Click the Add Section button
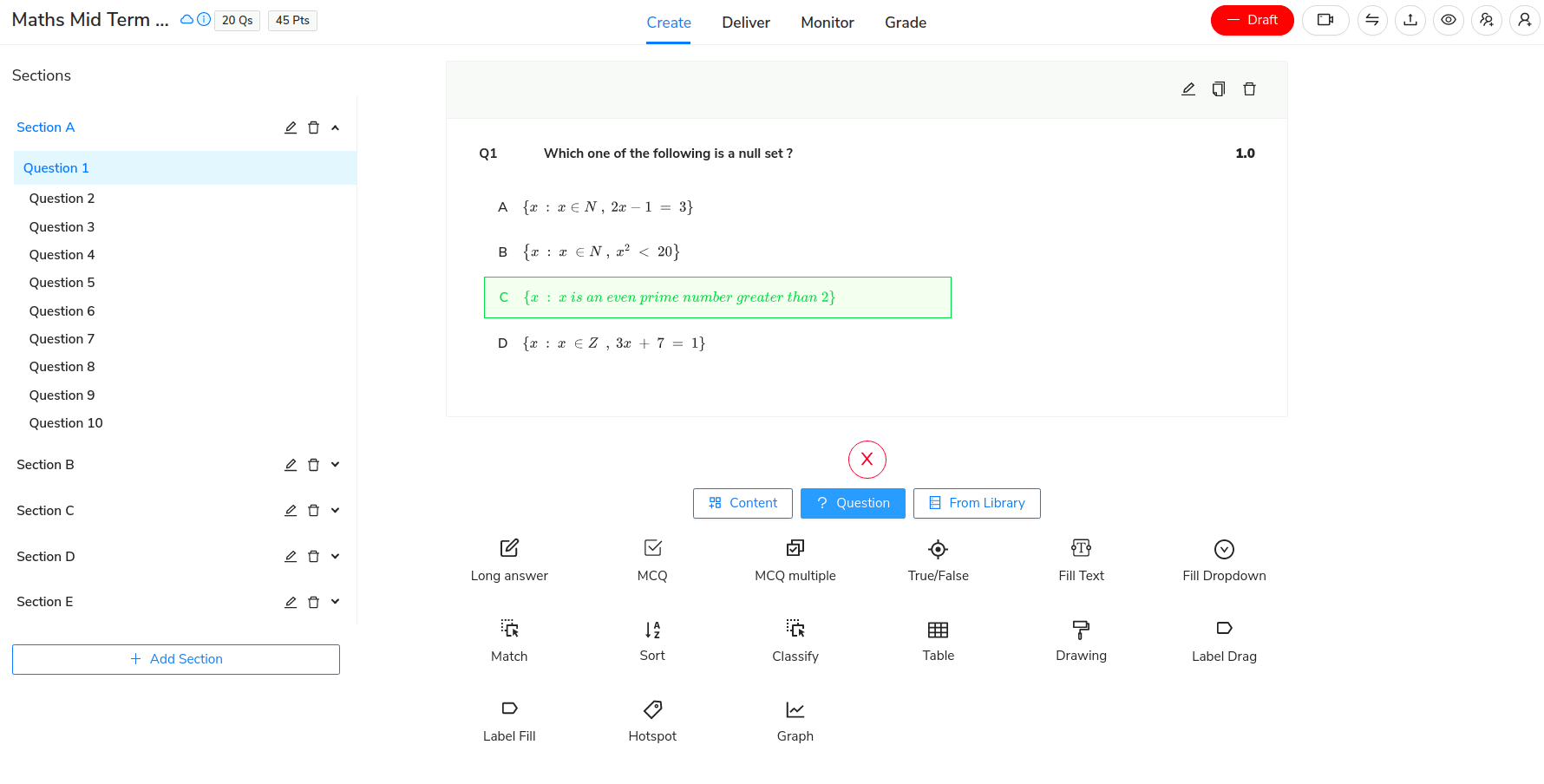Image resolution: width=1544 pixels, height=784 pixels. pyautogui.click(x=176, y=659)
